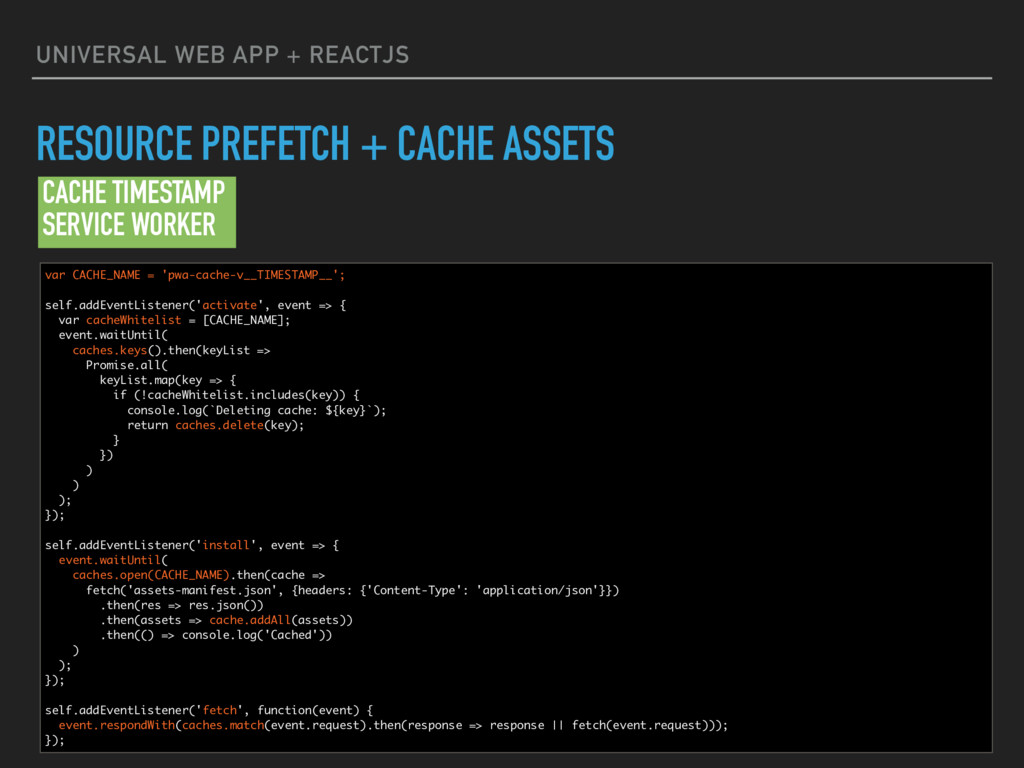Click the 'Promise.all(' line
The image size is (1024, 768).
127,365
